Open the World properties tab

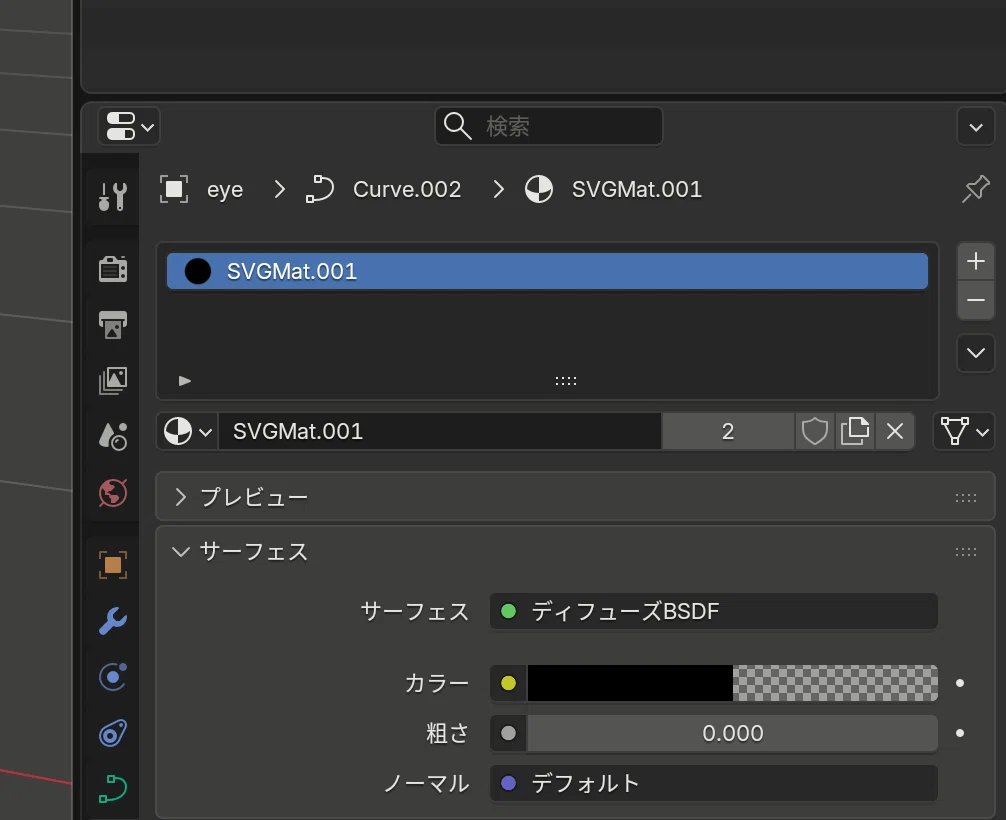pos(113,493)
